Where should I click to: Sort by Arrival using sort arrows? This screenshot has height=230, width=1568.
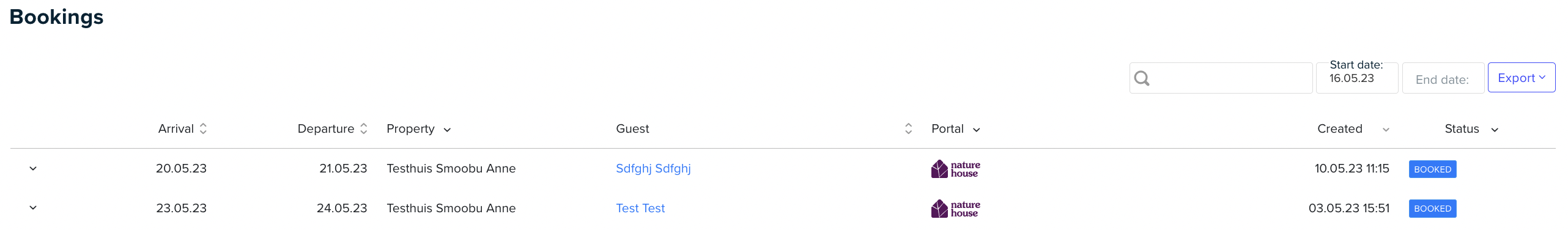[x=203, y=128]
